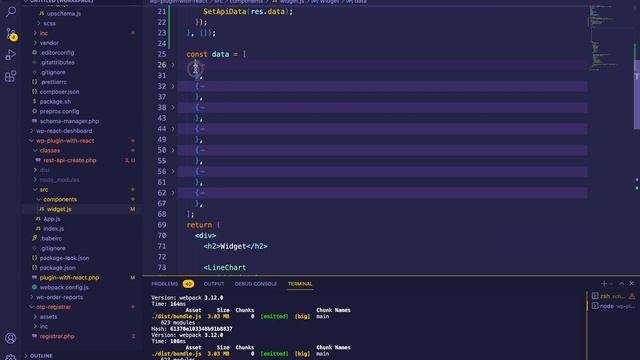640x360 pixels.
Task: Click the line number 69 in gutter
Action: [162, 225]
